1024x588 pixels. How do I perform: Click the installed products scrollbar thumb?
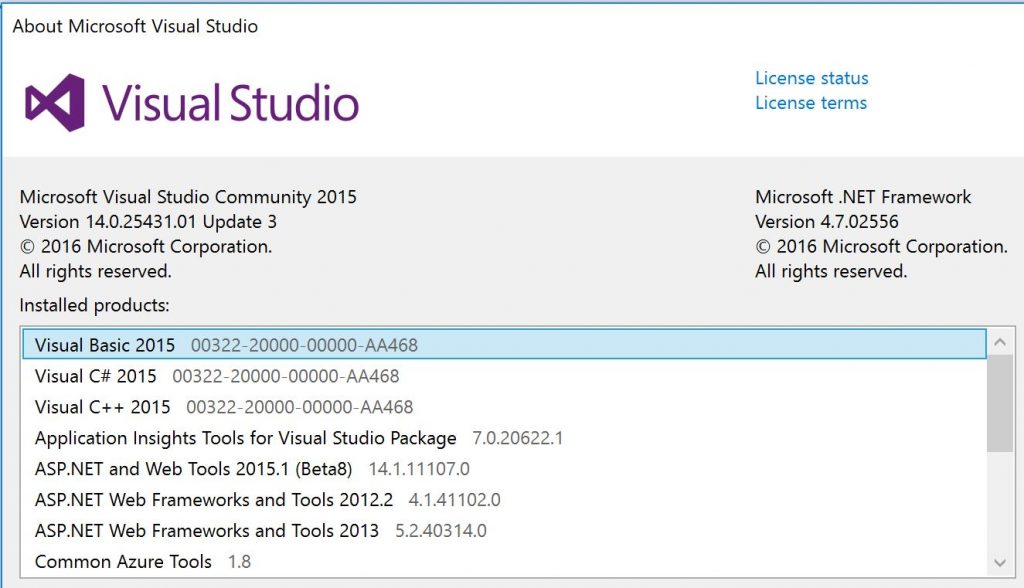click(x=1000, y=403)
